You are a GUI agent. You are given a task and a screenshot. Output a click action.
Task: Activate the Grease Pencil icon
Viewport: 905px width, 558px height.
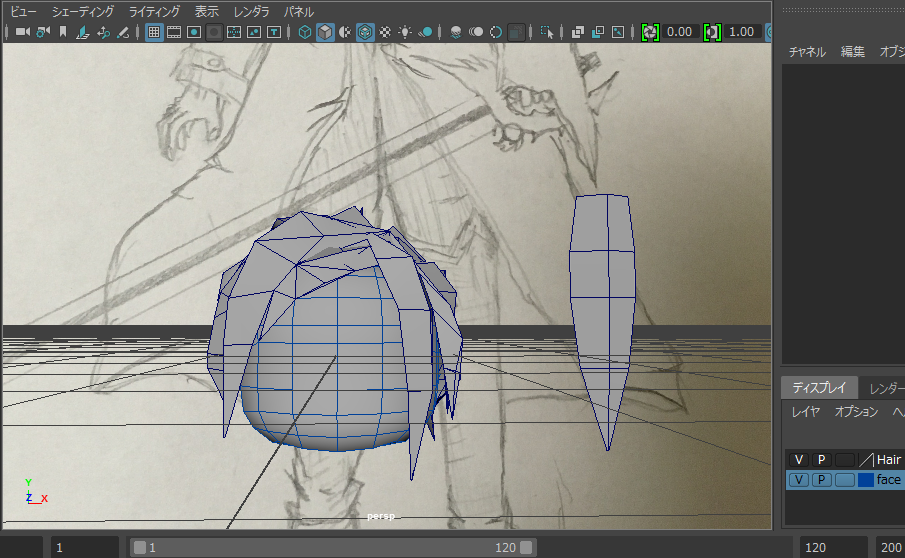click(x=123, y=32)
